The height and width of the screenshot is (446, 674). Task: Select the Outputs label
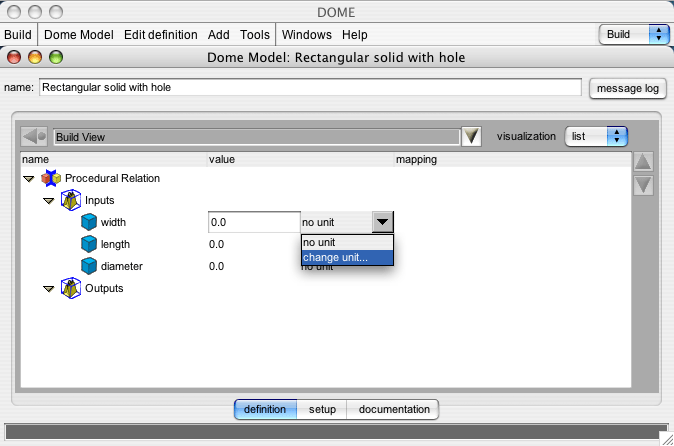104,288
